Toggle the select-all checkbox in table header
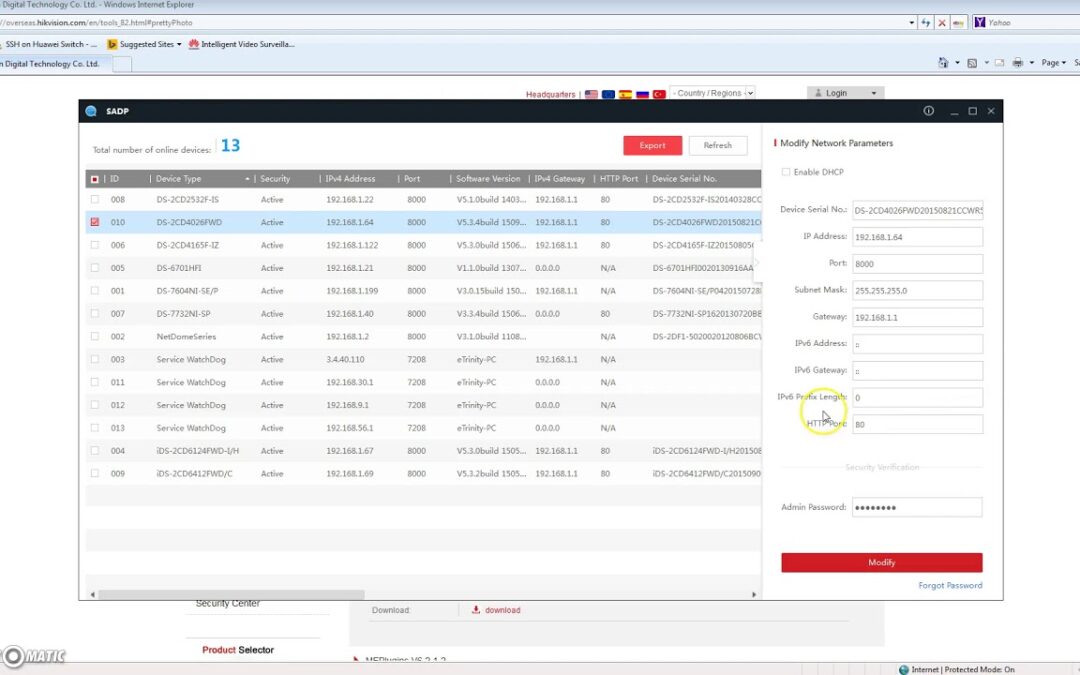This screenshot has height=675, width=1080. click(95, 179)
